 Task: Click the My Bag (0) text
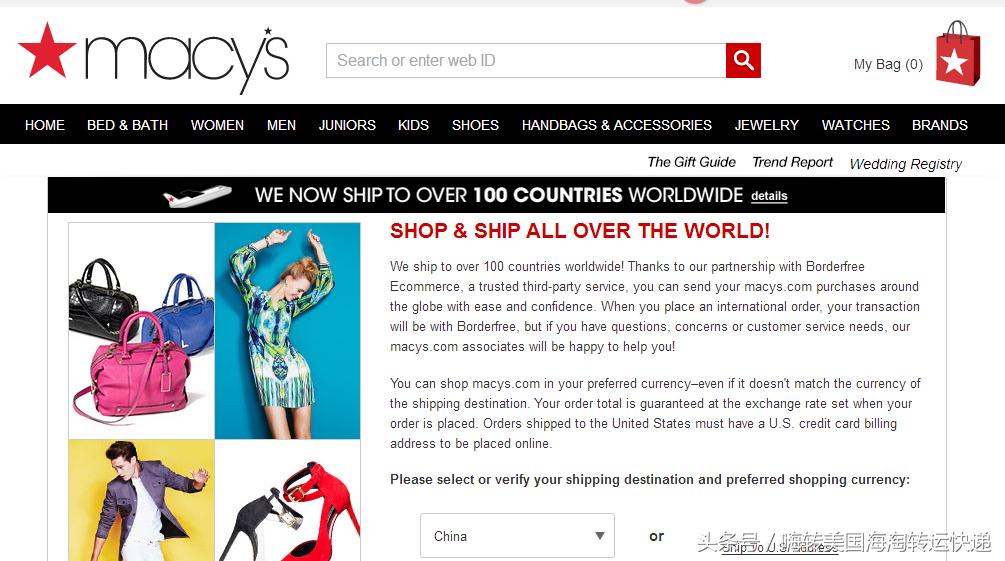tap(888, 64)
